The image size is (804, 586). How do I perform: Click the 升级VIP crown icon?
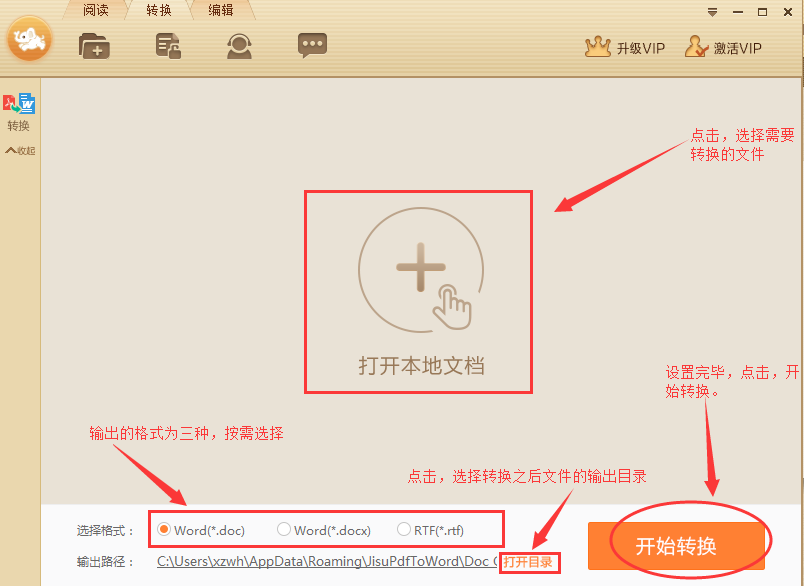click(x=597, y=47)
